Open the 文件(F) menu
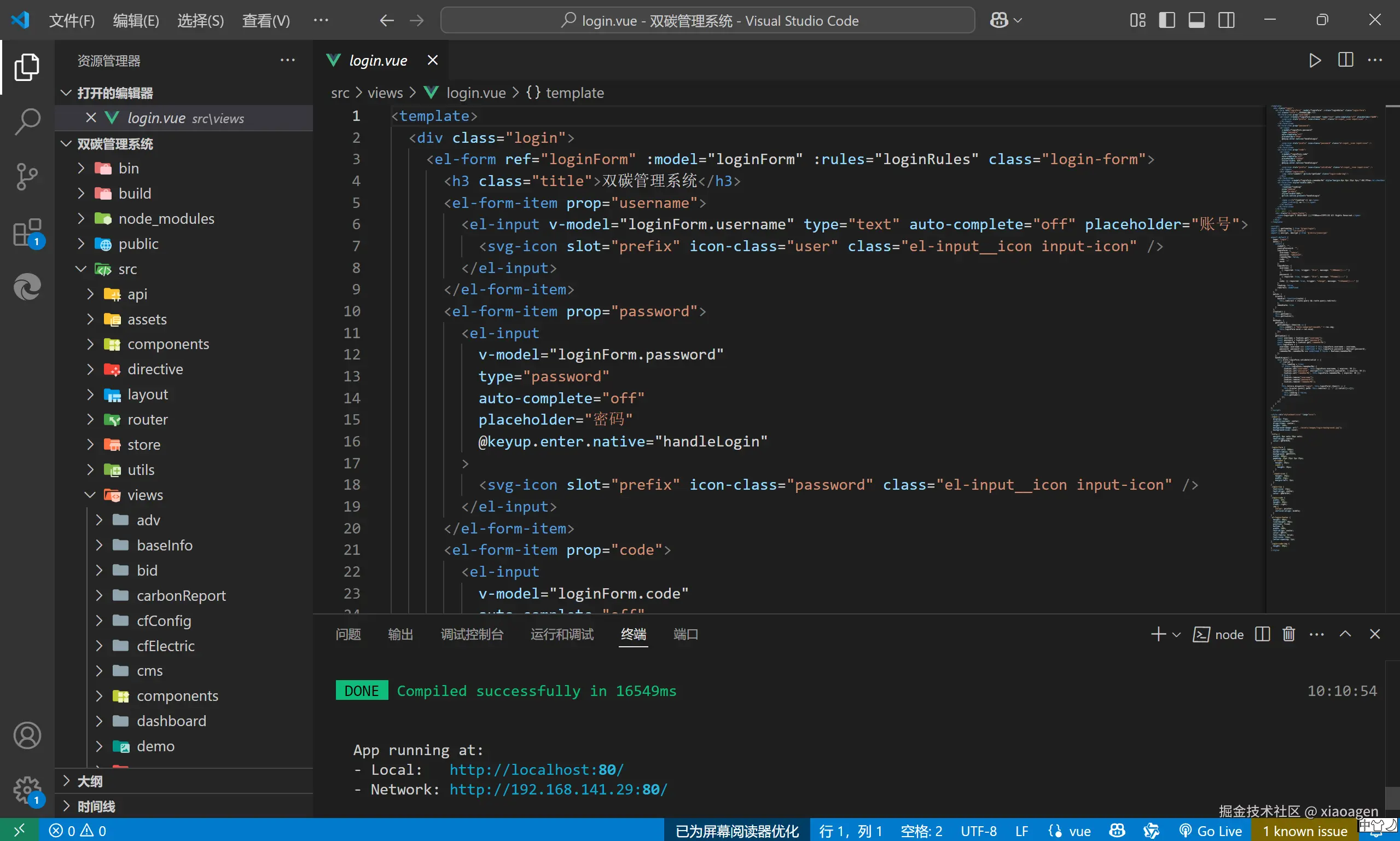Screen dimensions: 1400x841 point(71,21)
